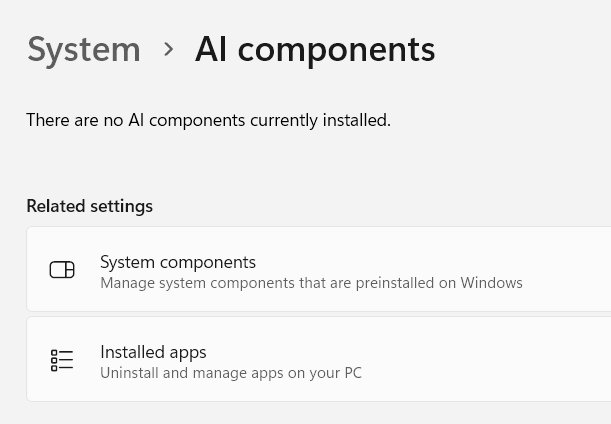Click the System components card icon
Image resolution: width=611 pixels, height=424 pixels.
tap(62, 270)
